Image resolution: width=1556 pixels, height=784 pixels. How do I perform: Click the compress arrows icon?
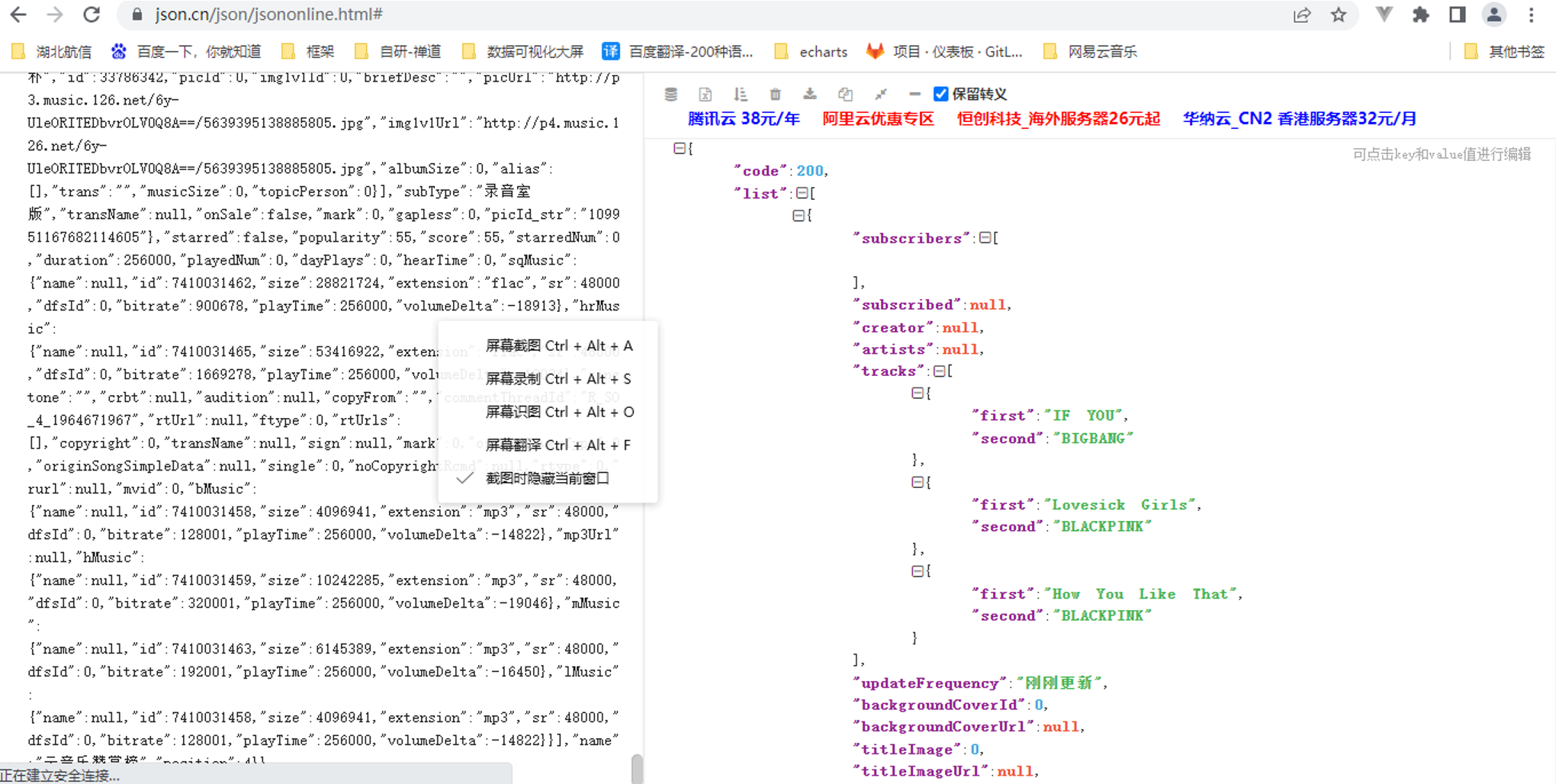pos(880,94)
